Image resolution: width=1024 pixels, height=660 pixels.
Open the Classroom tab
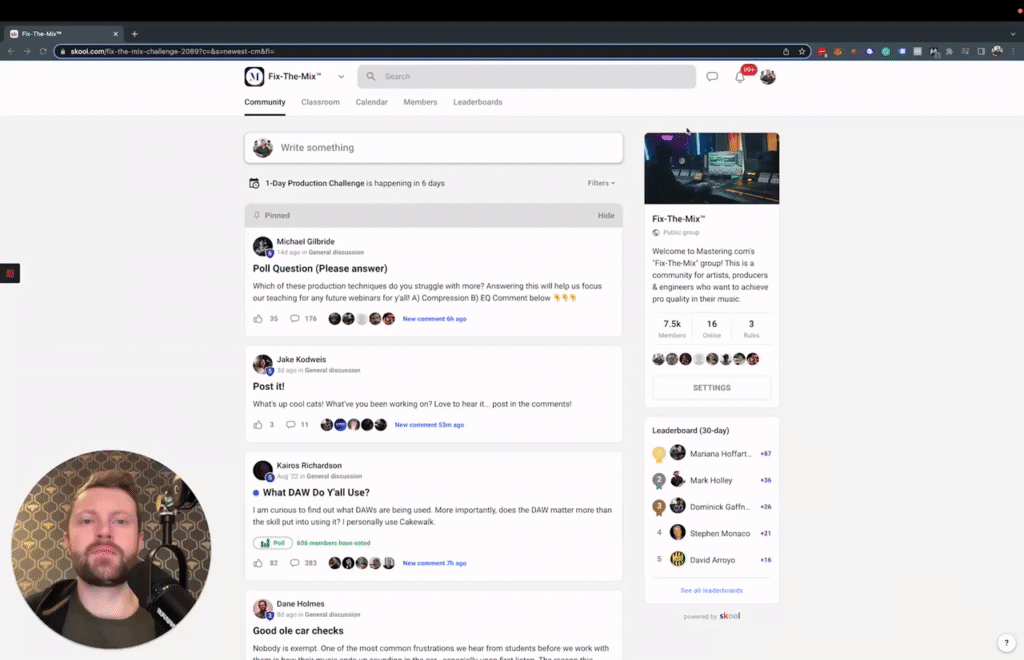[320, 102]
